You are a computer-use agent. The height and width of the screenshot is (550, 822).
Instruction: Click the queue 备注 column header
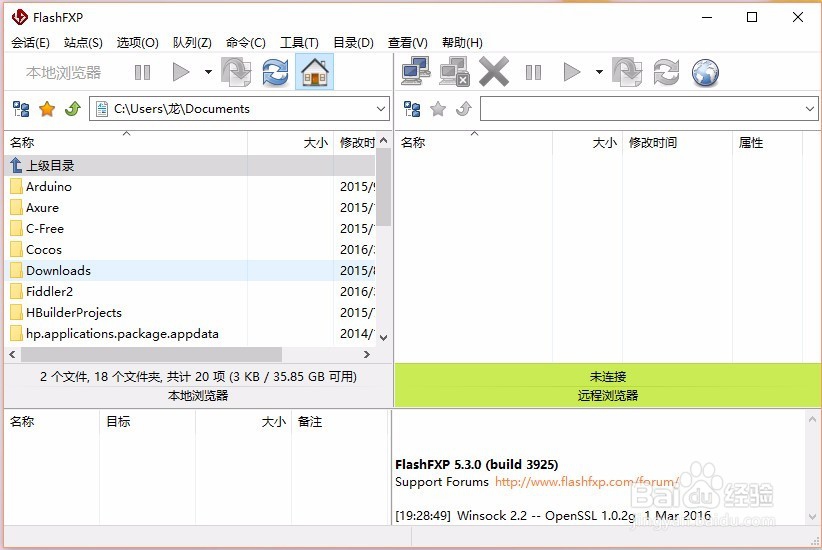tap(340, 422)
